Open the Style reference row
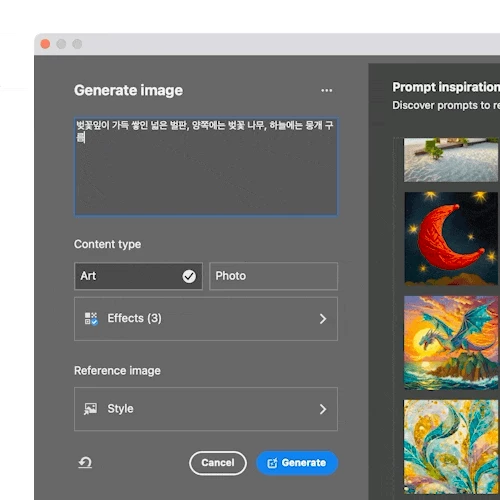The width and height of the screenshot is (500, 500). point(206,409)
